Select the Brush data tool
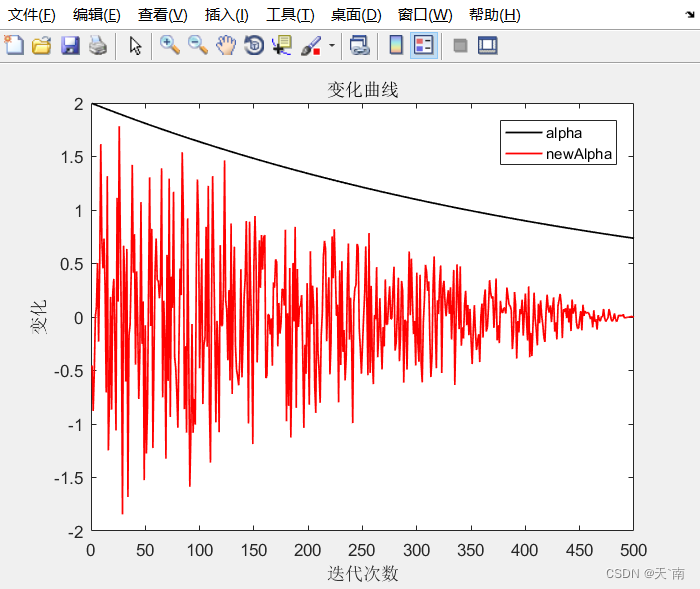 (x=311, y=46)
